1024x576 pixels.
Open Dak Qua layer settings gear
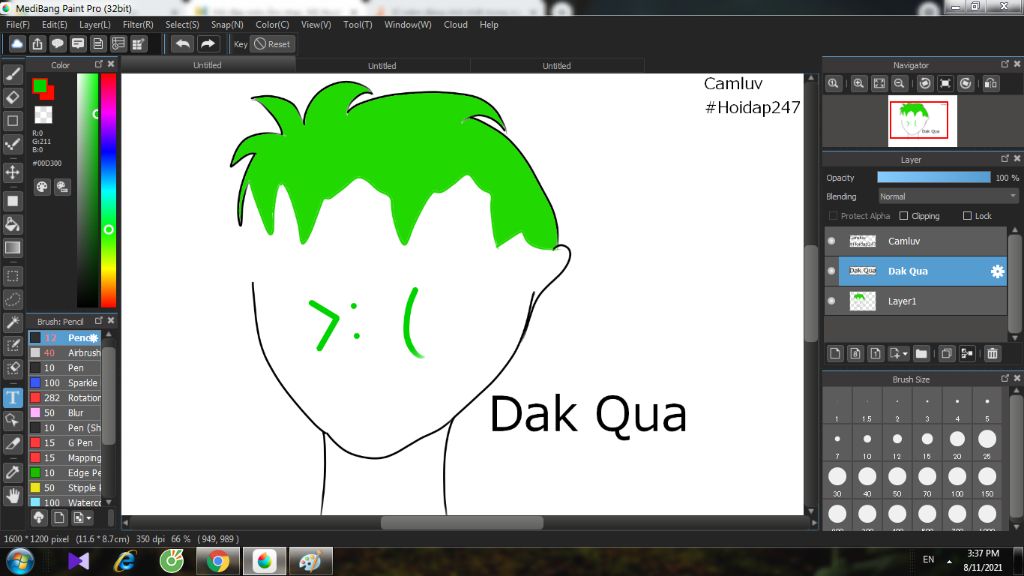[x=997, y=271]
